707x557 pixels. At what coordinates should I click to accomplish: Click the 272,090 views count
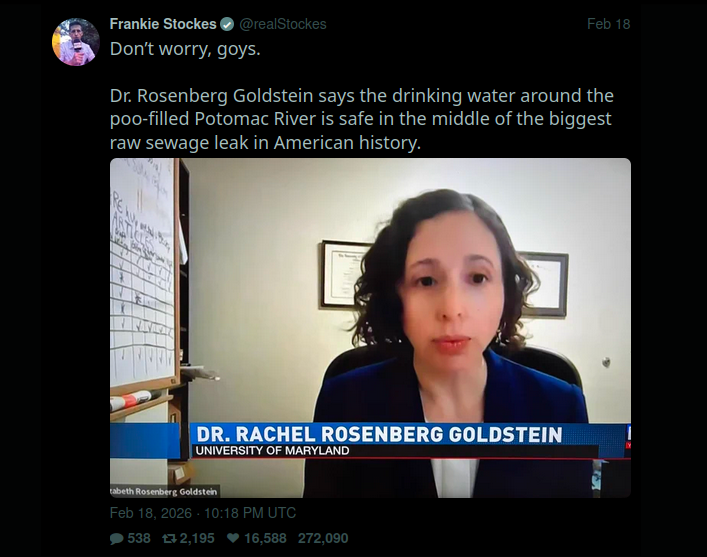click(323, 538)
